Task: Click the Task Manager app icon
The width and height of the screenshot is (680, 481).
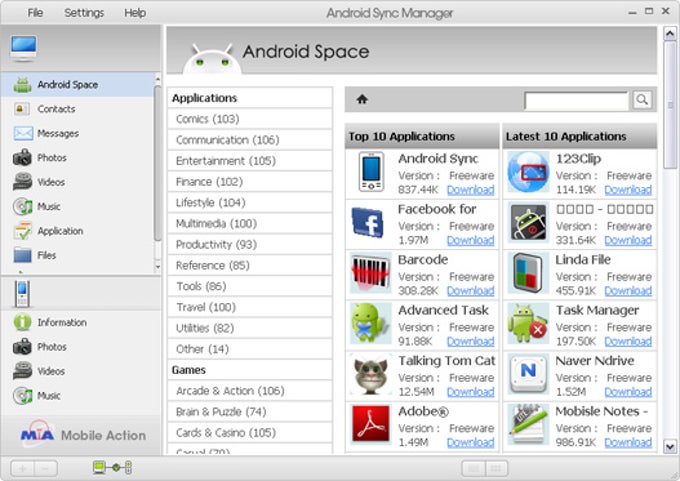Action: click(x=528, y=324)
